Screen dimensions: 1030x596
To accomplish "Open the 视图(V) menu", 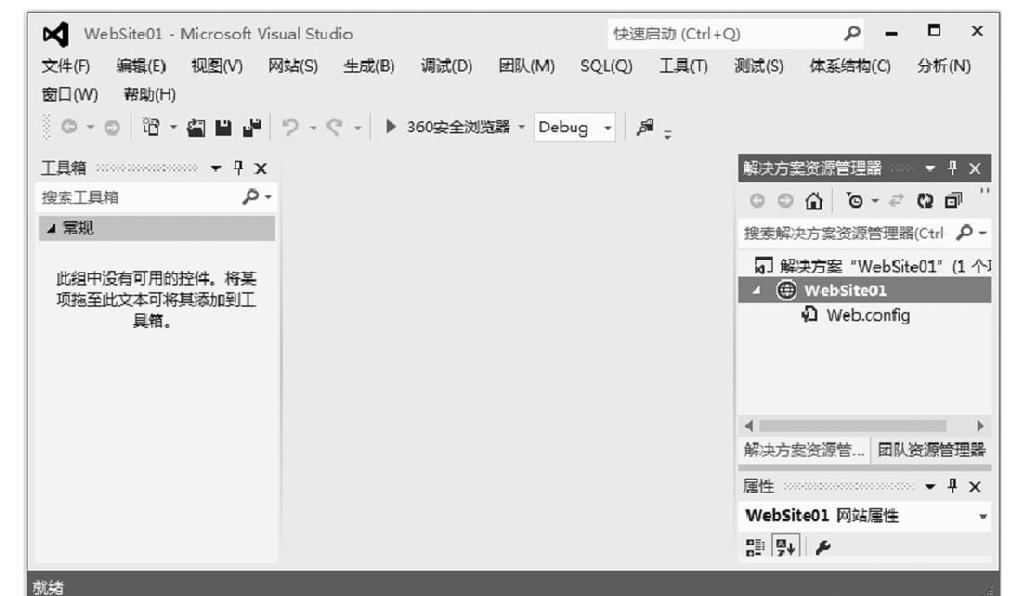I will (217, 66).
